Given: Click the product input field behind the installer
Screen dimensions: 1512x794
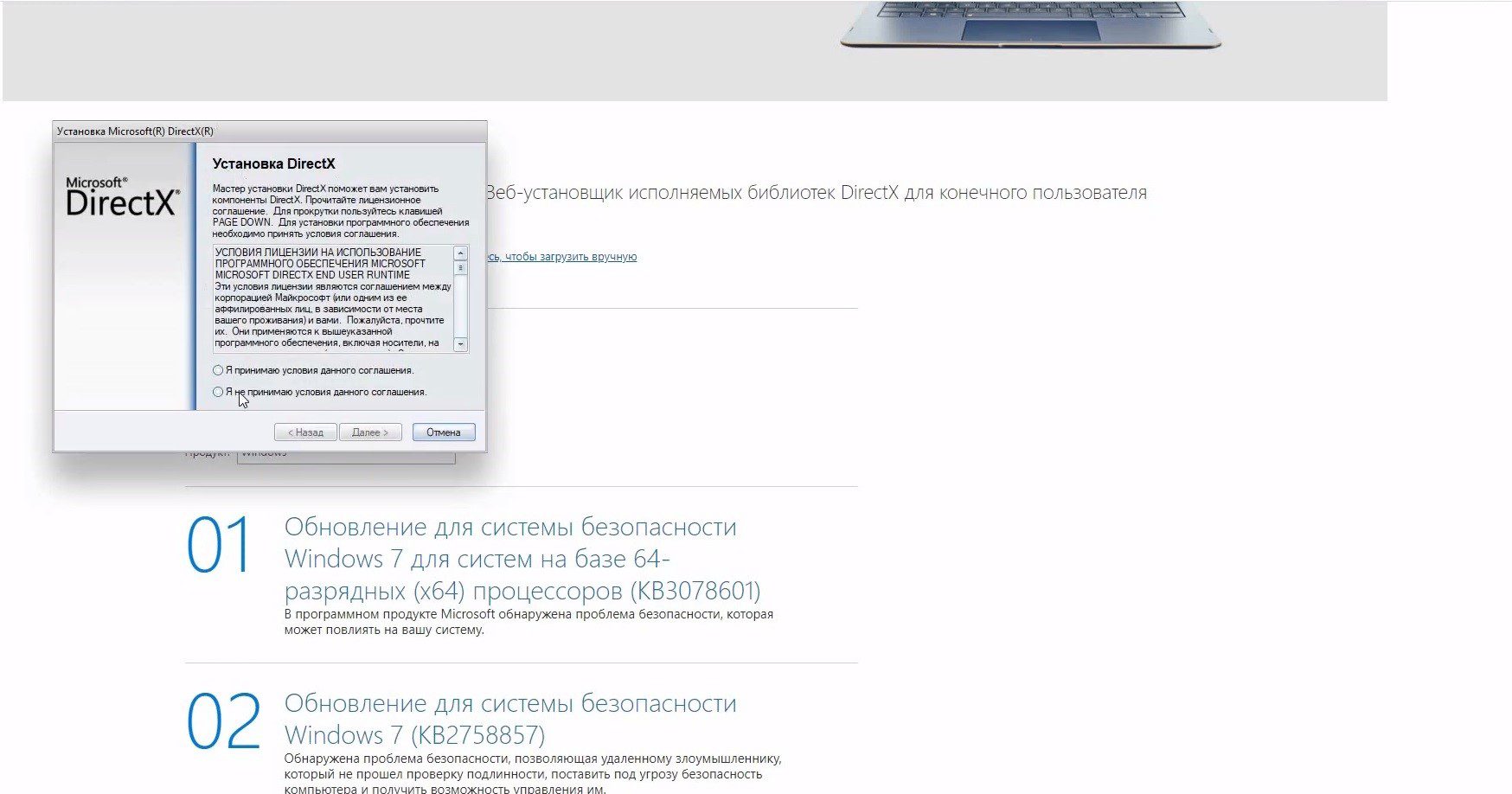Looking at the screenshot, I should 346,456.
